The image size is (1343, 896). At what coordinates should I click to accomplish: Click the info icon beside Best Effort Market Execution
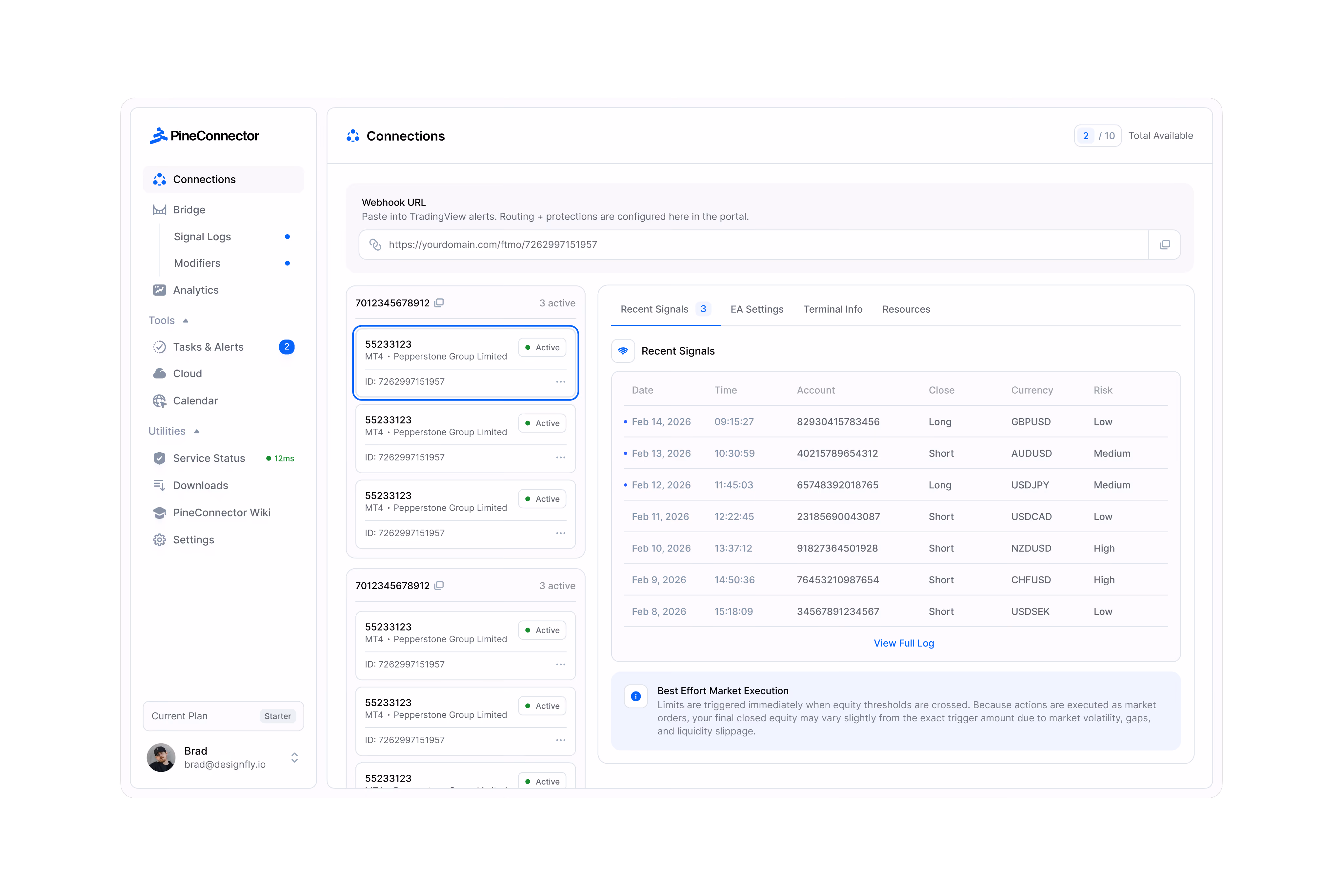(x=636, y=696)
